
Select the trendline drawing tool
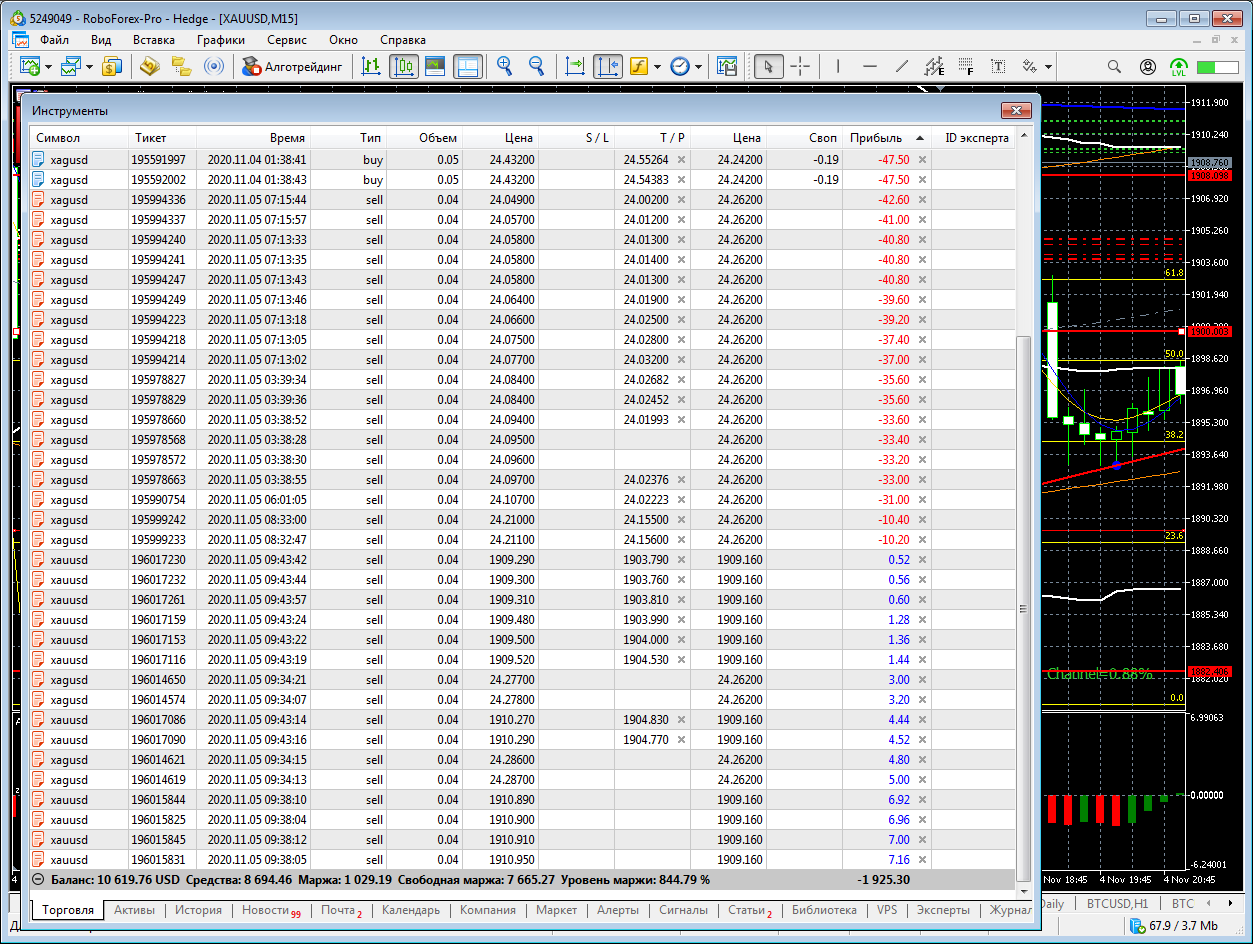(x=901, y=66)
